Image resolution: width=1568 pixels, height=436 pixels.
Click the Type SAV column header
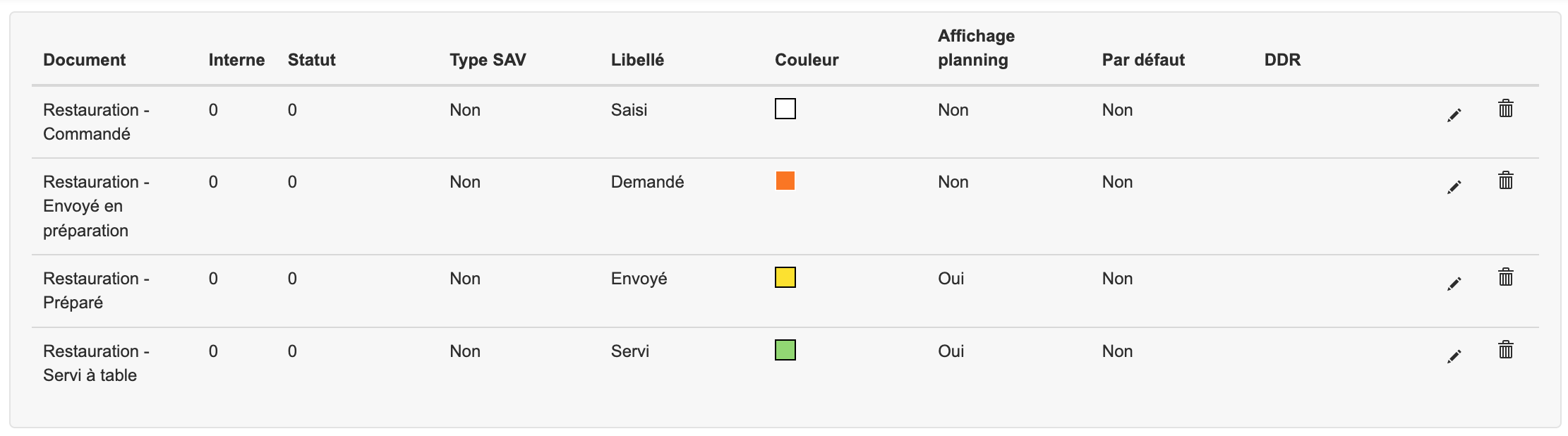click(x=488, y=60)
